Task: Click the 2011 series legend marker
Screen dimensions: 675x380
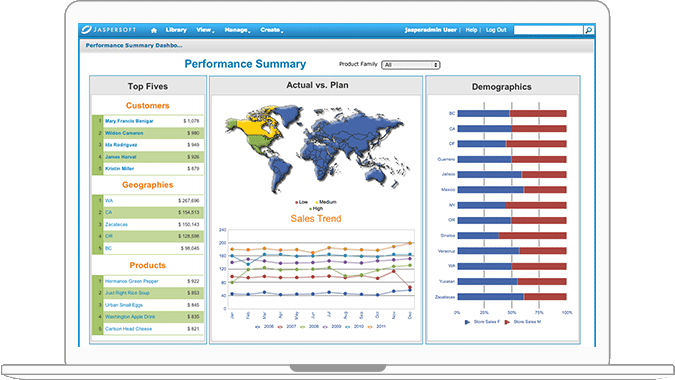Action: [x=370, y=327]
